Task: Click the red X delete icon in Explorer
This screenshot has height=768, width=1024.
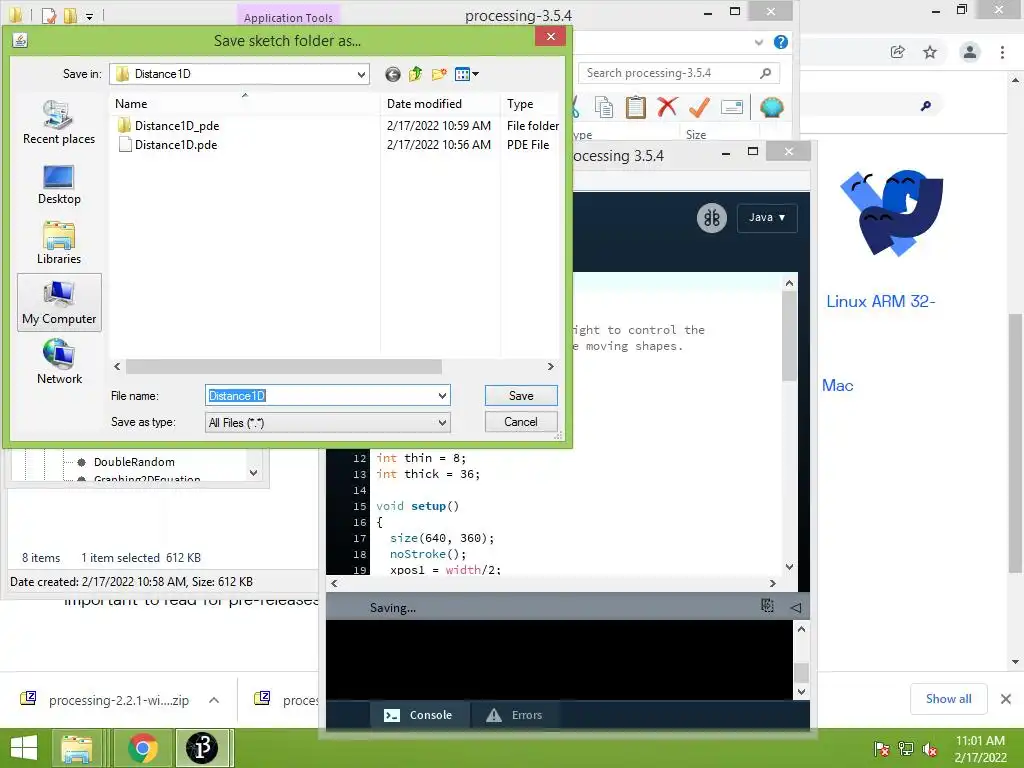Action: (667, 107)
